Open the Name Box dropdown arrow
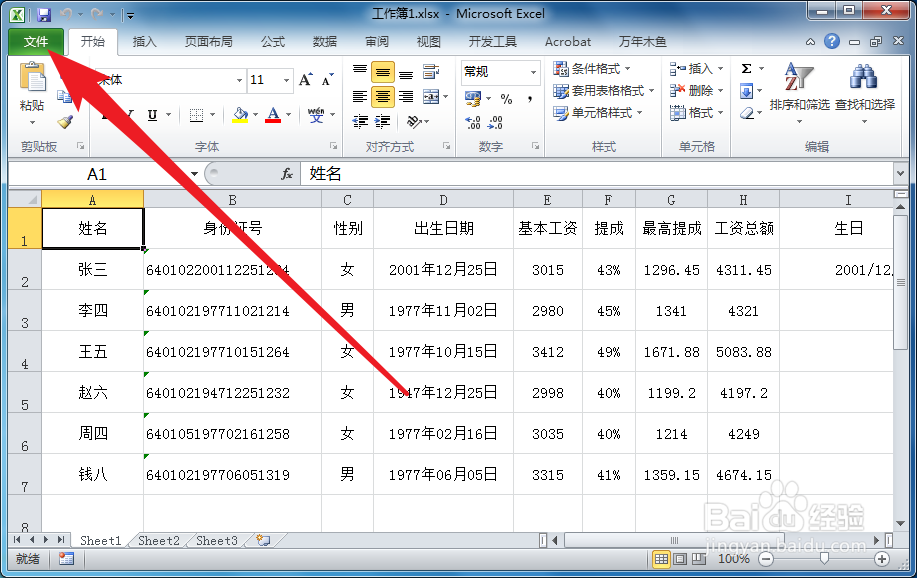917x578 pixels. tap(194, 174)
